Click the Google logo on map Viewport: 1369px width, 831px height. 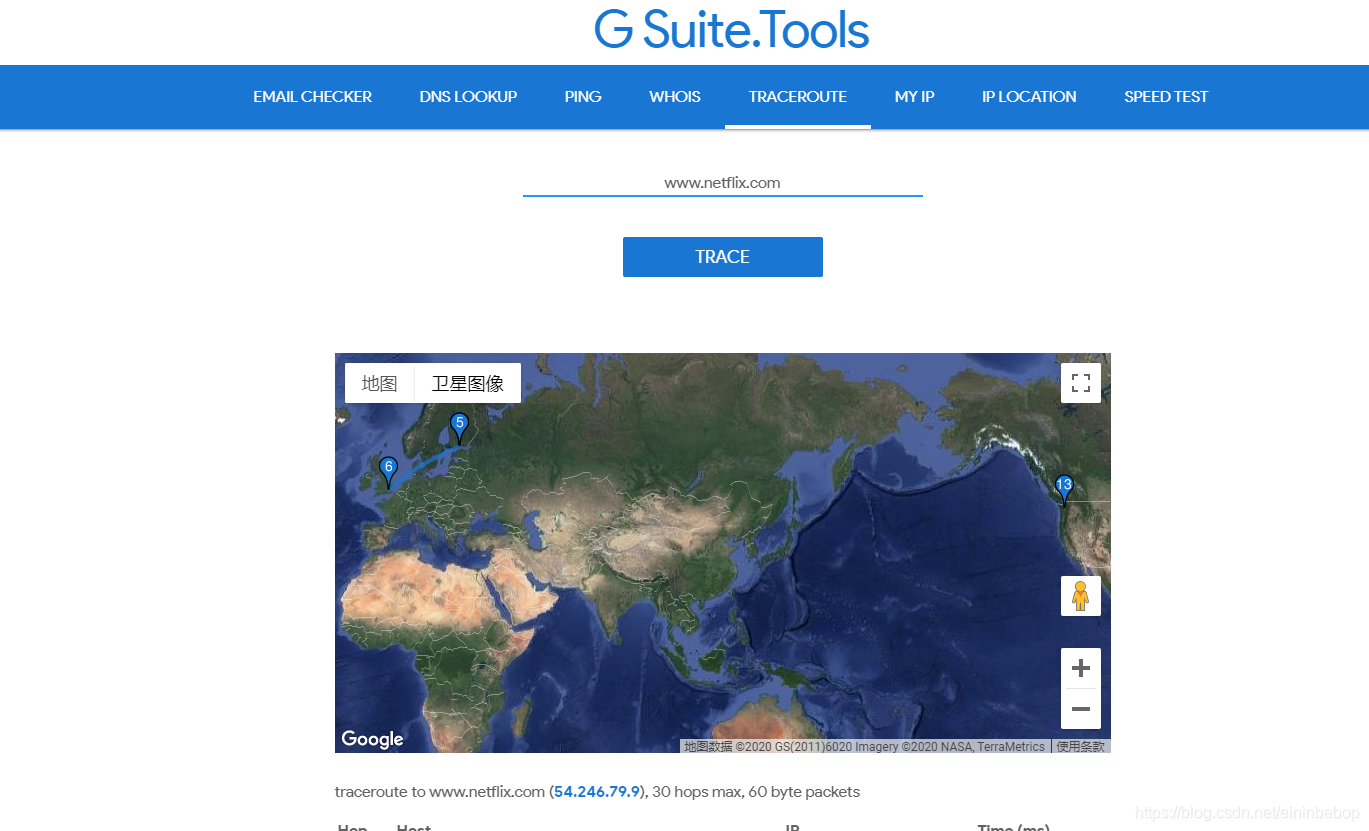point(372,739)
